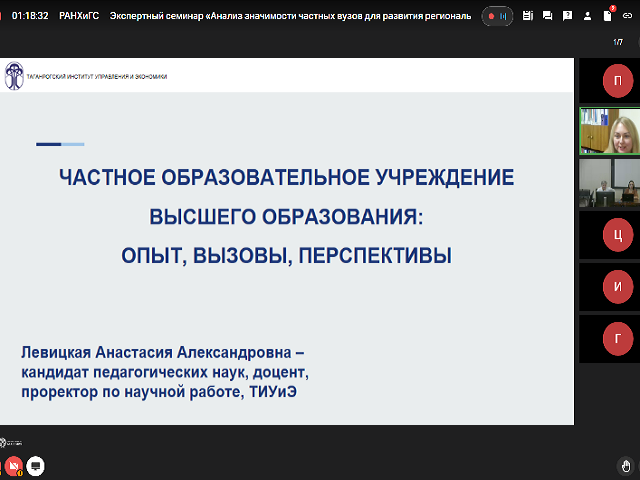Click the Экспертный семинар meeting title
Screen dimensions: 640x480
pos(290,16)
